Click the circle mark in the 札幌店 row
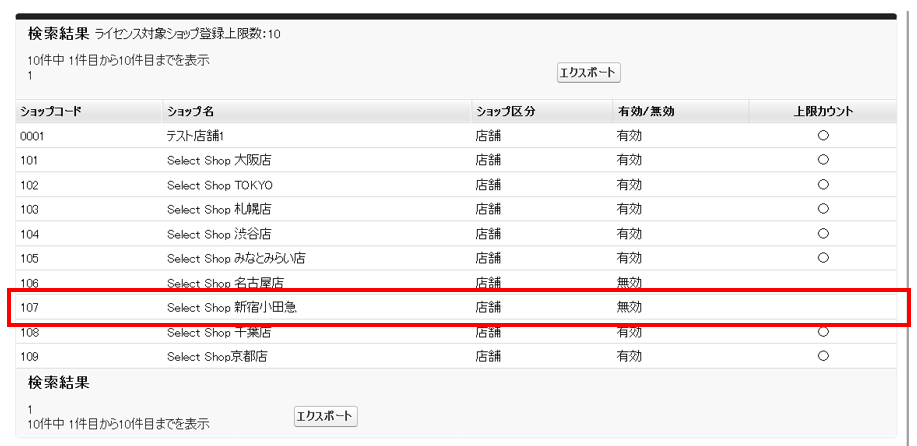 pos(823,209)
